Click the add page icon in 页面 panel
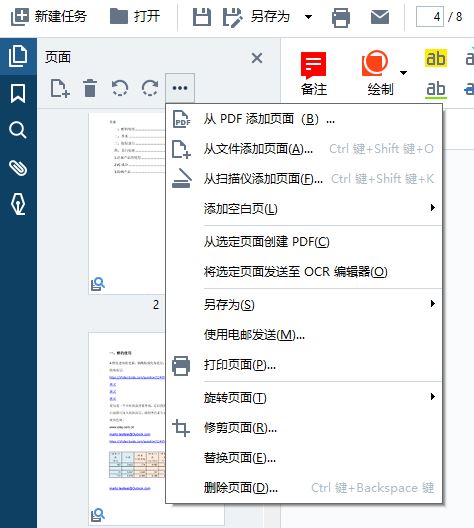This screenshot has height=528, width=474. 60,88
